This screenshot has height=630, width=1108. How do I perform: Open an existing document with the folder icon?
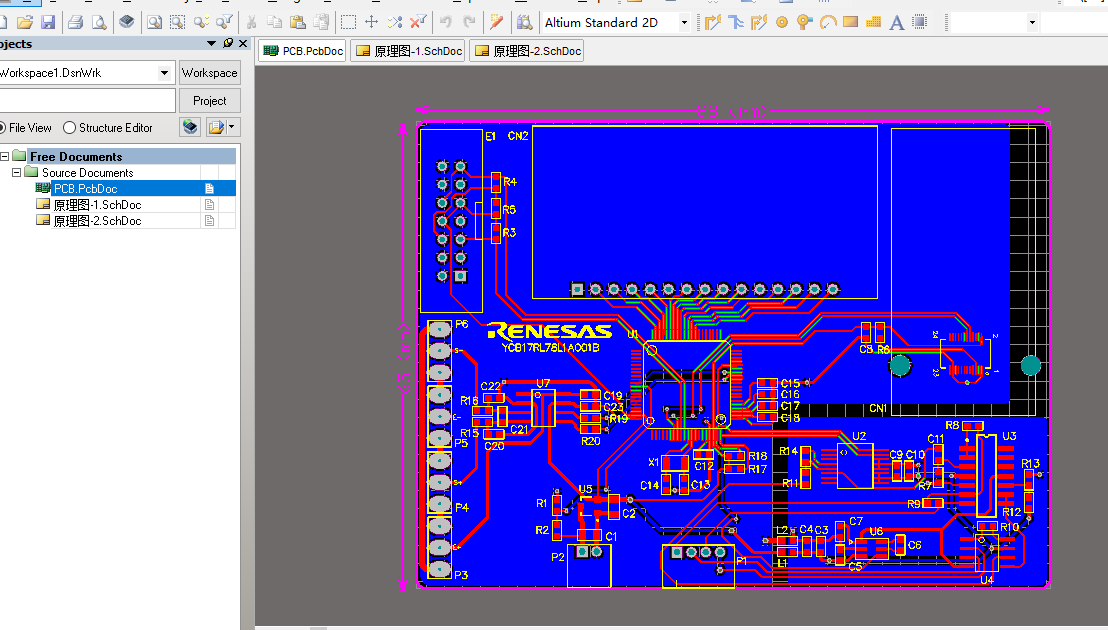click(25, 23)
